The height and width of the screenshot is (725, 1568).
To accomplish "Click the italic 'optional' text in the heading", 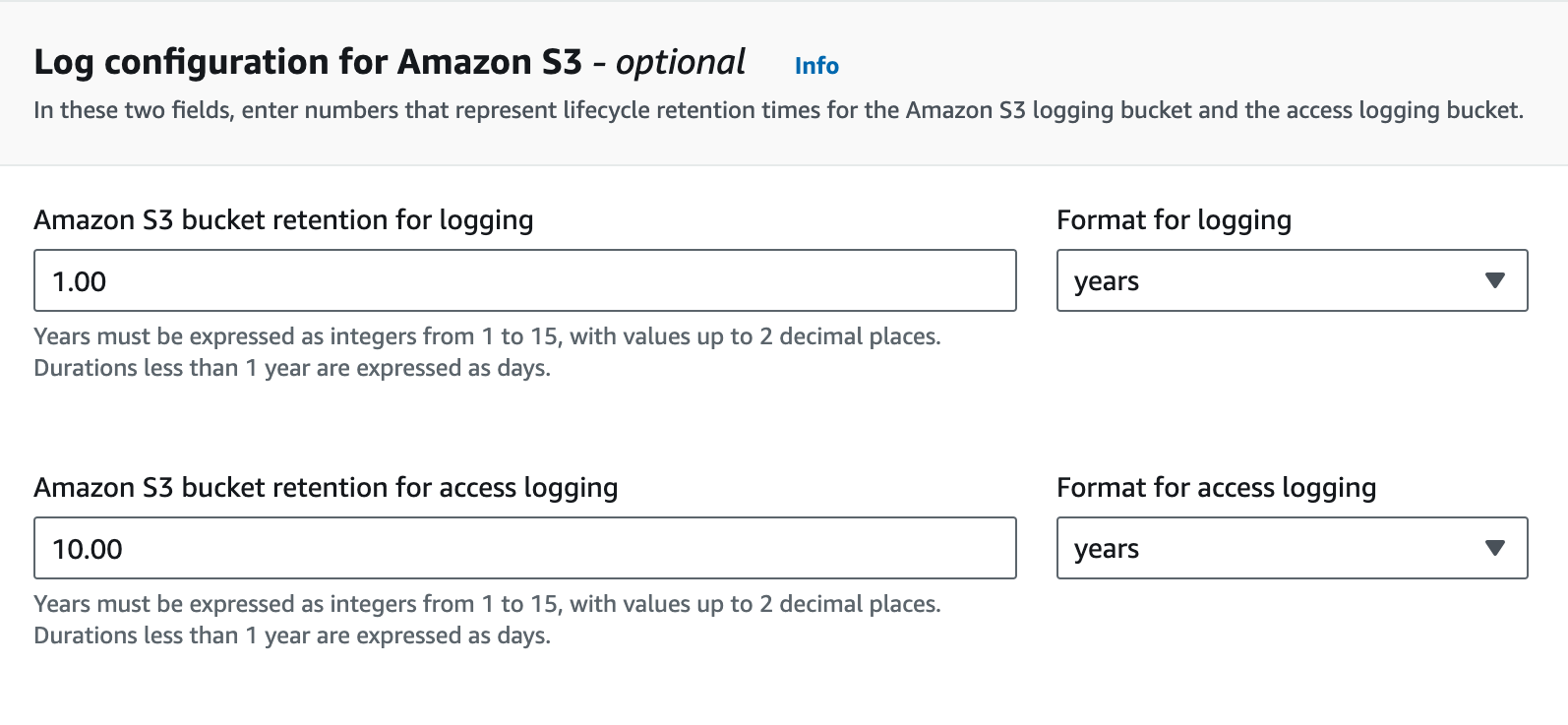I will click(x=680, y=62).
